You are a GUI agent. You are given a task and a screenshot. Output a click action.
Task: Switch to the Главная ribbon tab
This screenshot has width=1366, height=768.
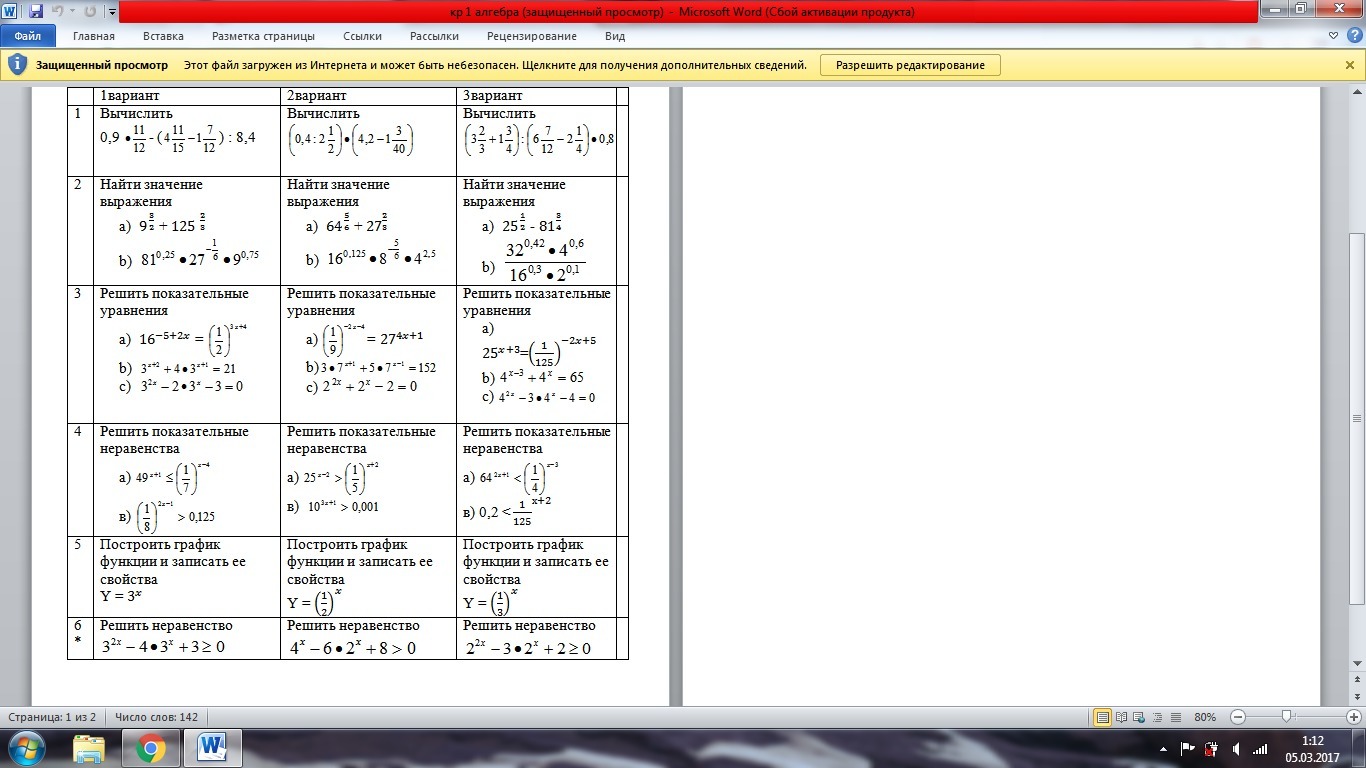(94, 36)
